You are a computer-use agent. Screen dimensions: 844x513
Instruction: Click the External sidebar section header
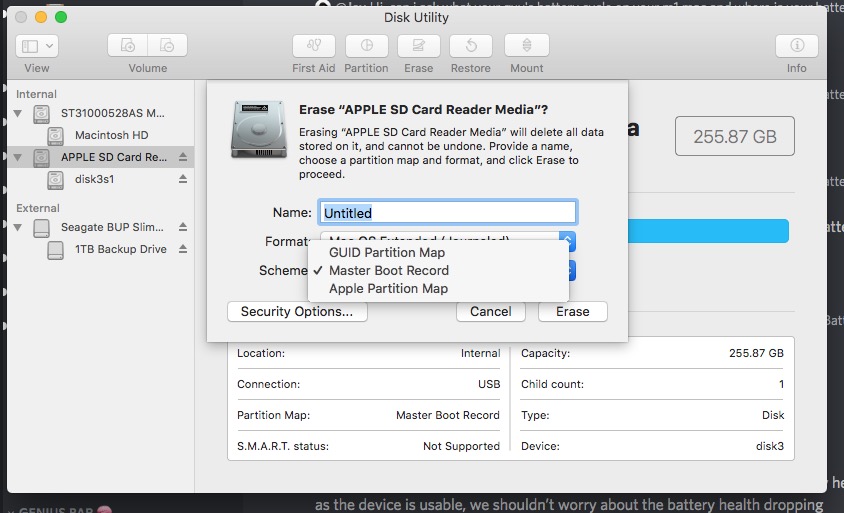(x=38, y=208)
